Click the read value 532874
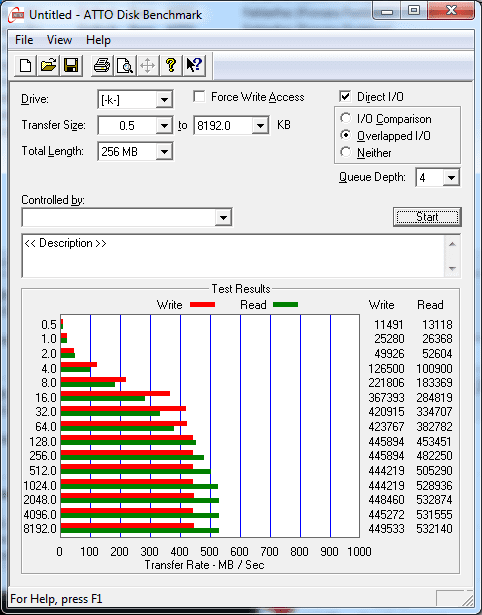Image resolution: width=482 pixels, height=615 pixels. pos(434,500)
